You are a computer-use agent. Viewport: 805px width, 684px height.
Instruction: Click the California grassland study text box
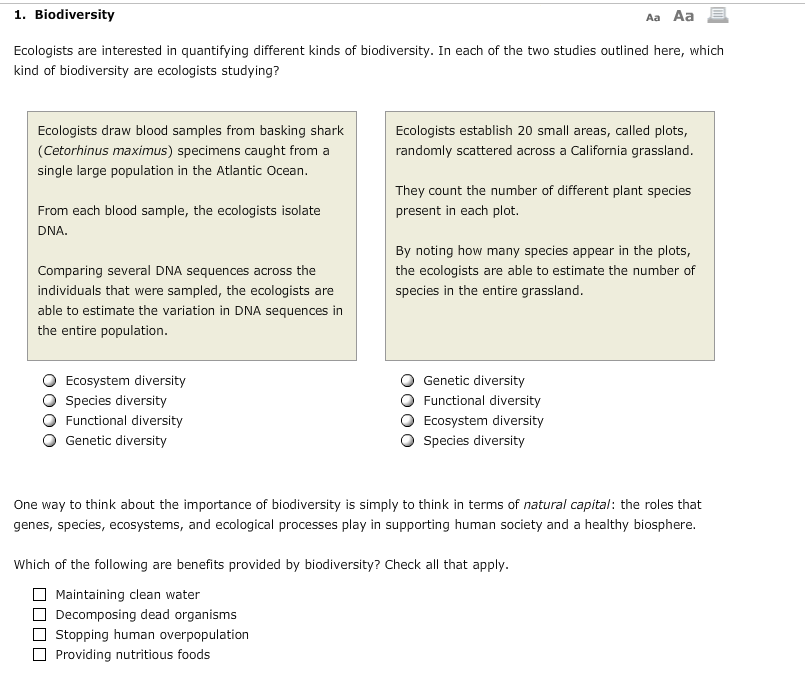coord(548,235)
